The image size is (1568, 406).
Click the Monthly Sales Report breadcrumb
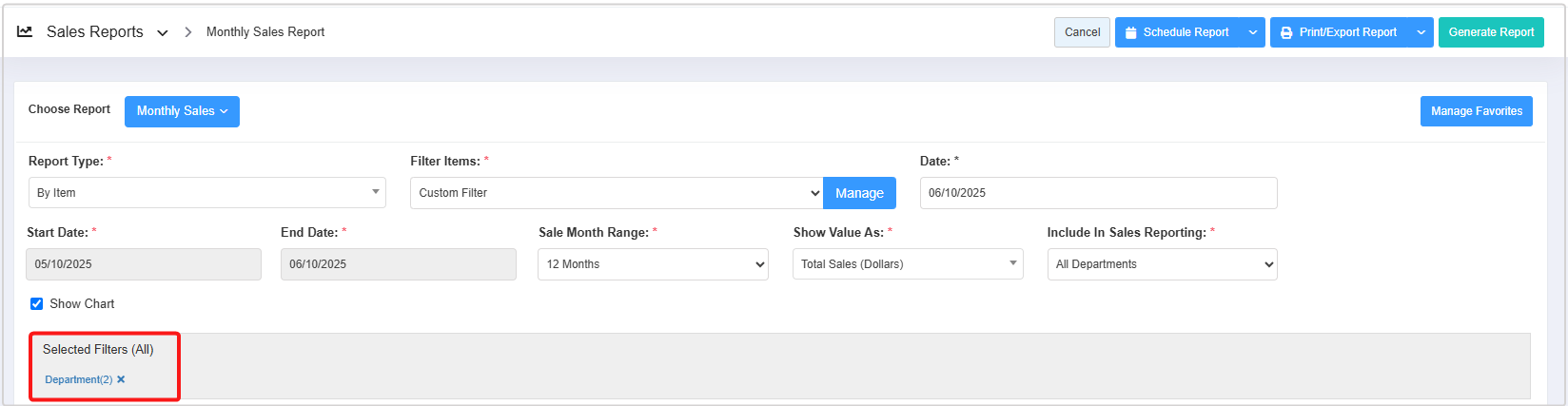pos(265,31)
